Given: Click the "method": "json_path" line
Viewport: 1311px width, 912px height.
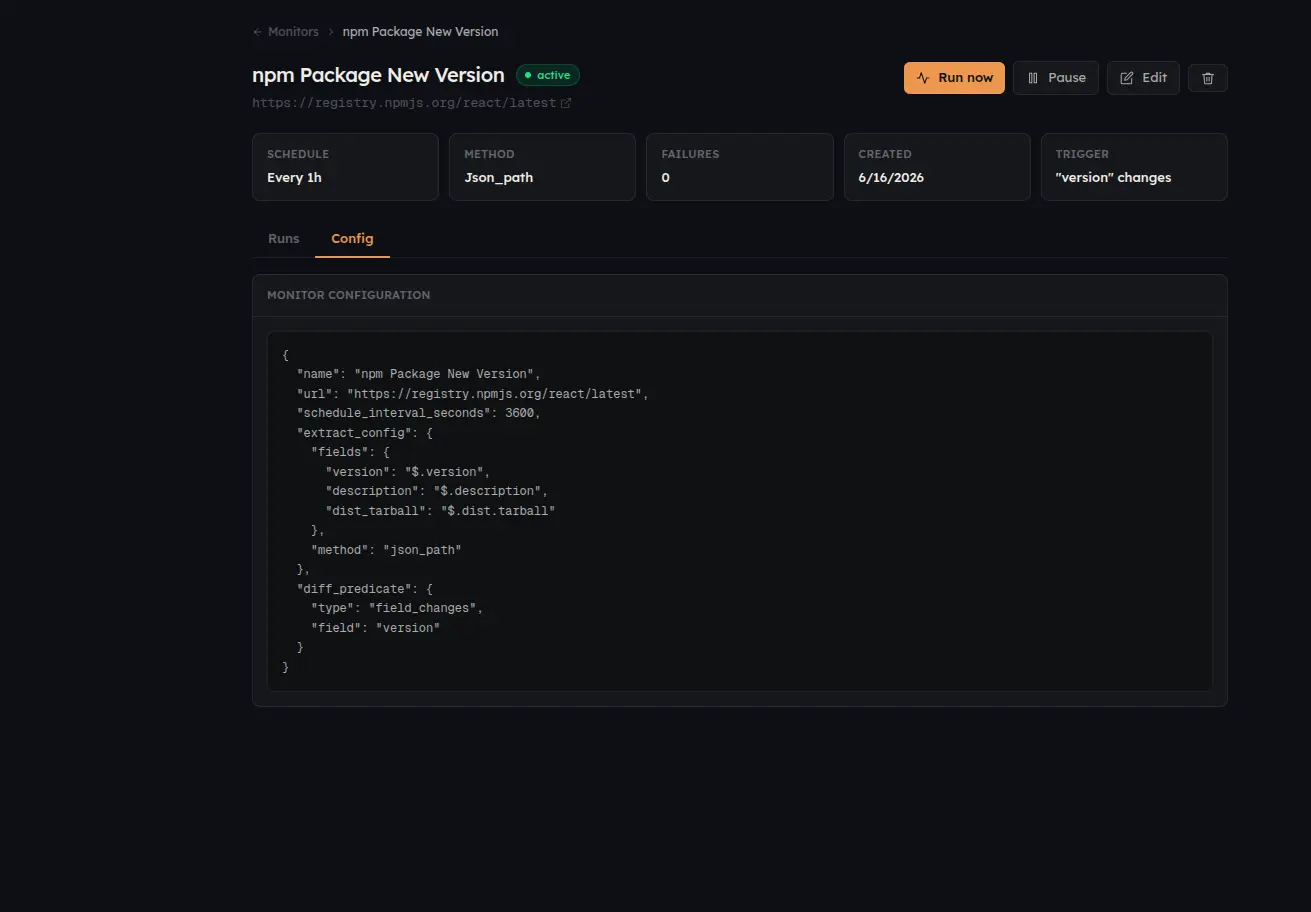Looking at the screenshot, I should pos(386,550).
